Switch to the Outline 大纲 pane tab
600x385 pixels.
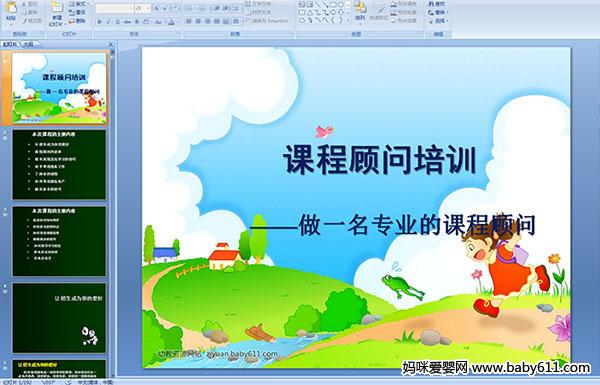pos(28,44)
